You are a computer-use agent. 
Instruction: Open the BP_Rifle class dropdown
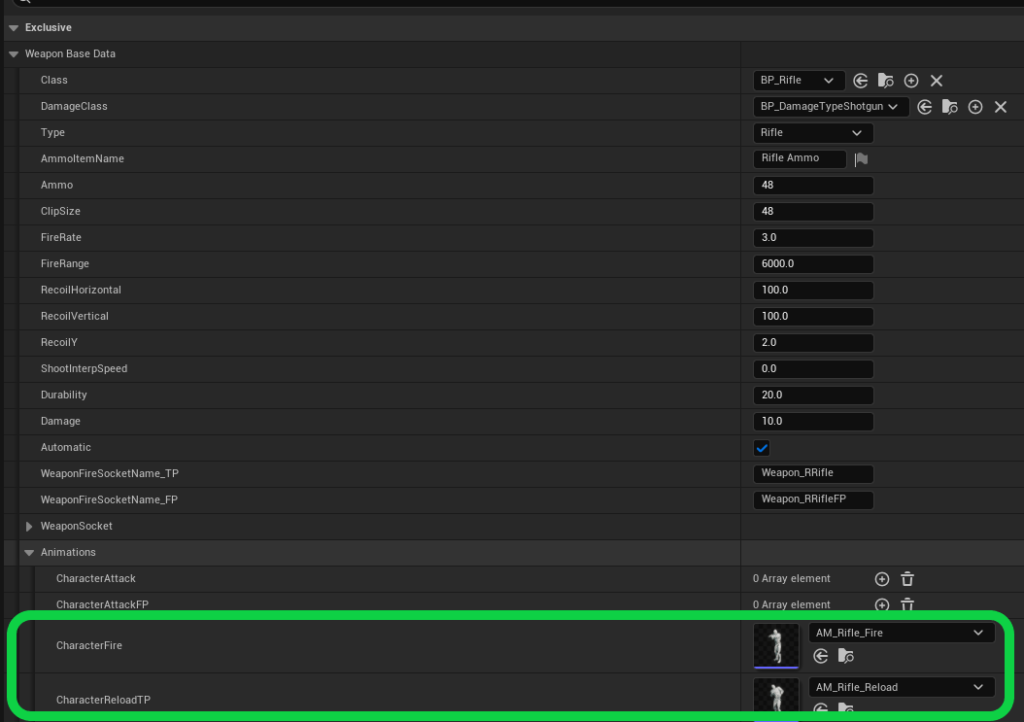[799, 80]
